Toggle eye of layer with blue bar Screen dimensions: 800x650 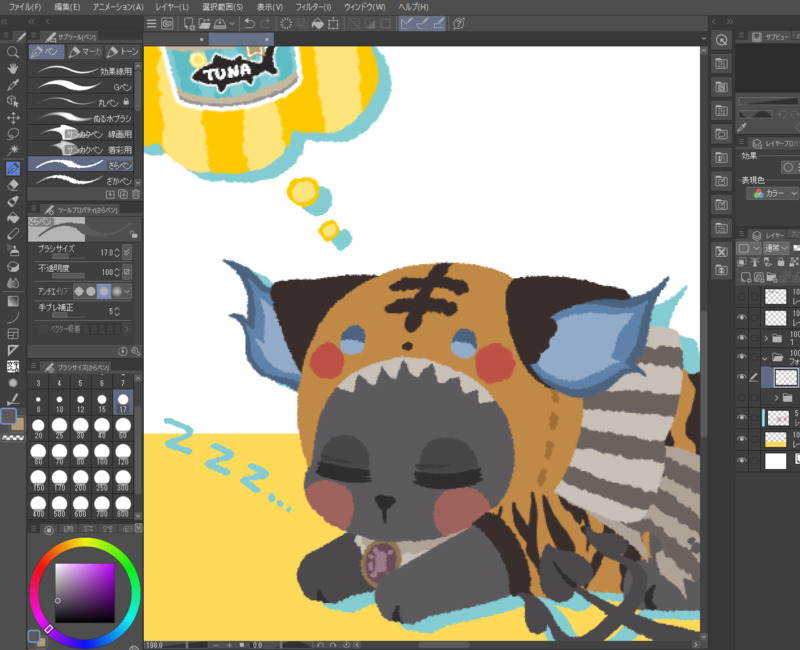[742, 417]
